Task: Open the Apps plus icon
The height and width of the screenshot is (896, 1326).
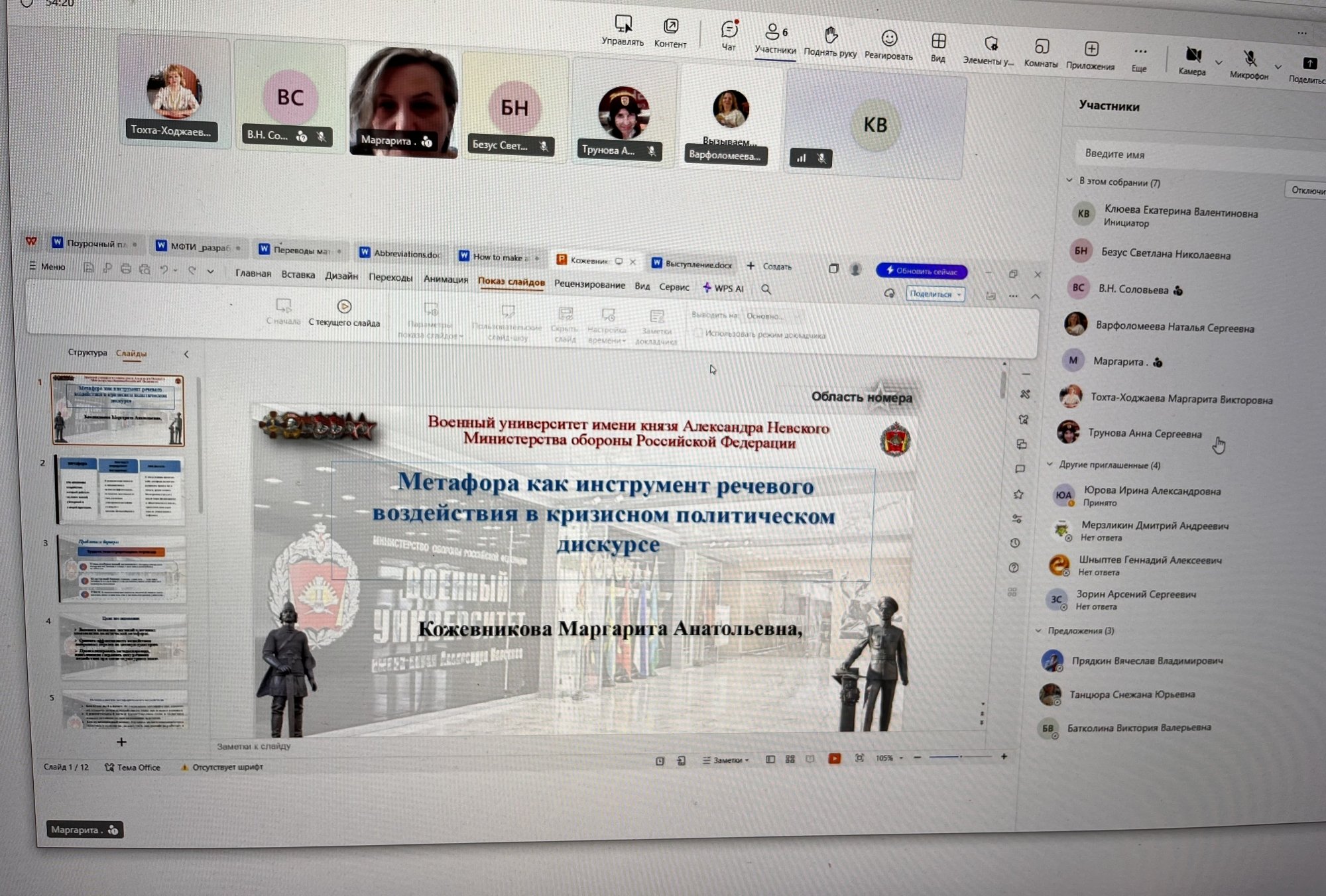Action: (1091, 49)
